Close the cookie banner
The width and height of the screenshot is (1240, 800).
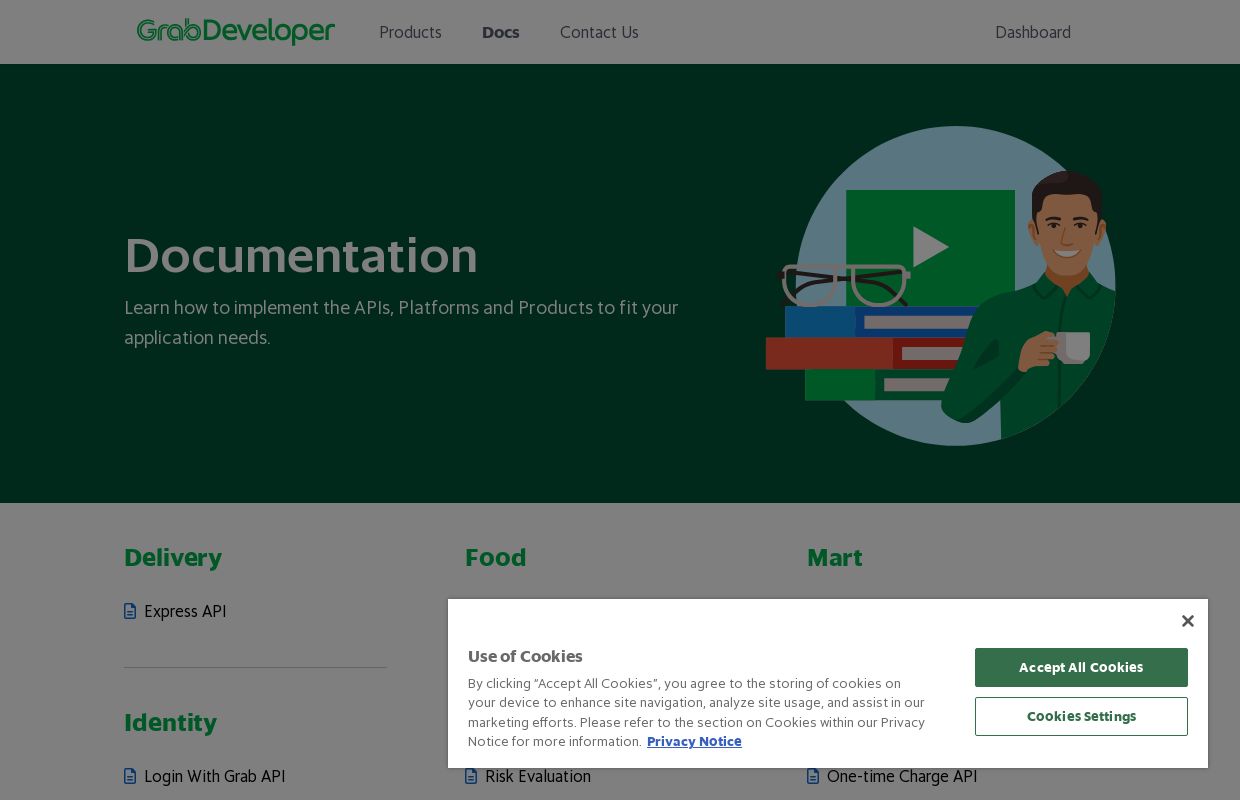1188,621
